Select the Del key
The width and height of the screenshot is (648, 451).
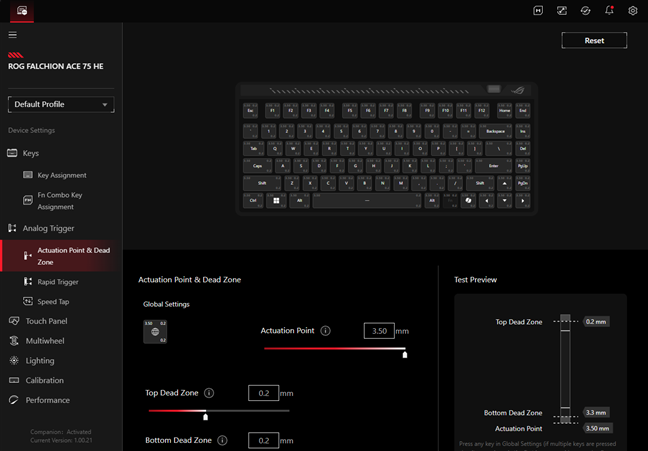click(x=523, y=148)
